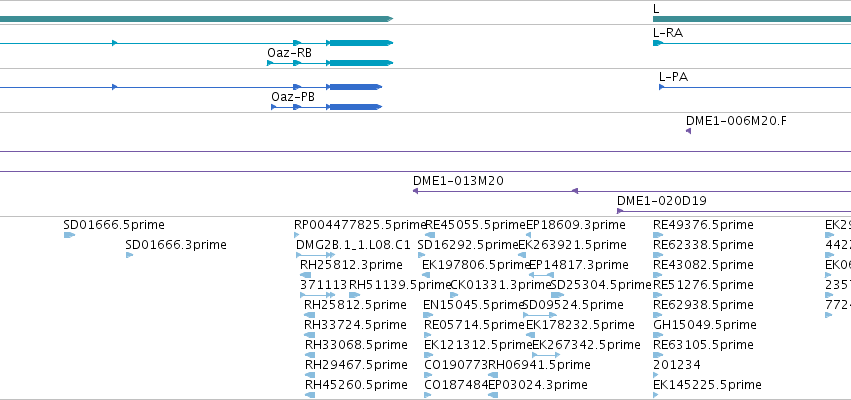The height and width of the screenshot is (400, 851).
Task: Open the RE49376.5prime EST label
Action: click(x=703, y=225)
